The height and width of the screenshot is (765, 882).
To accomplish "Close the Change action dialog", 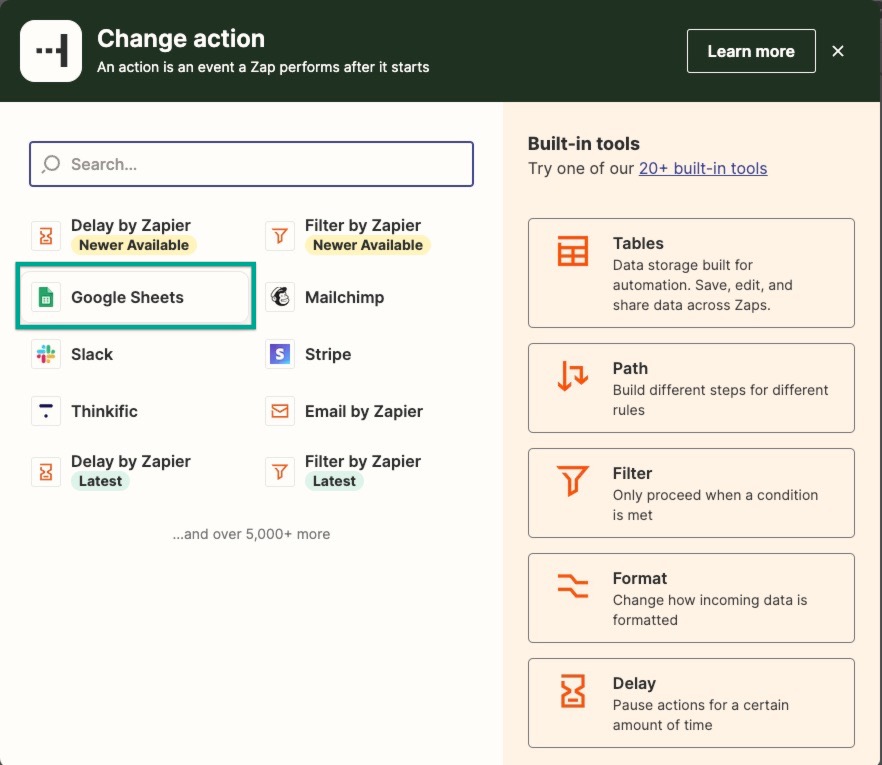I will pos(838,51).
